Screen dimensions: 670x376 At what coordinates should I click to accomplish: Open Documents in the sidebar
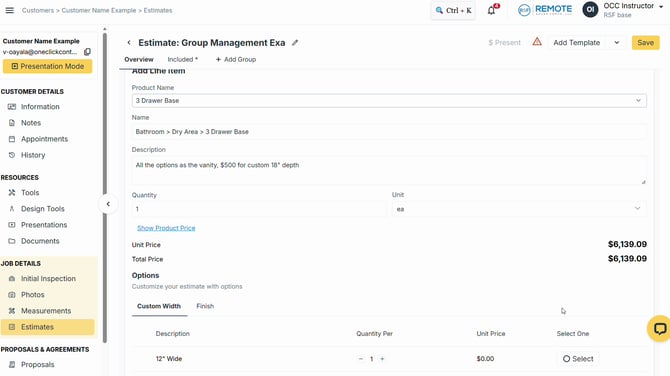[x=40, y=241]
